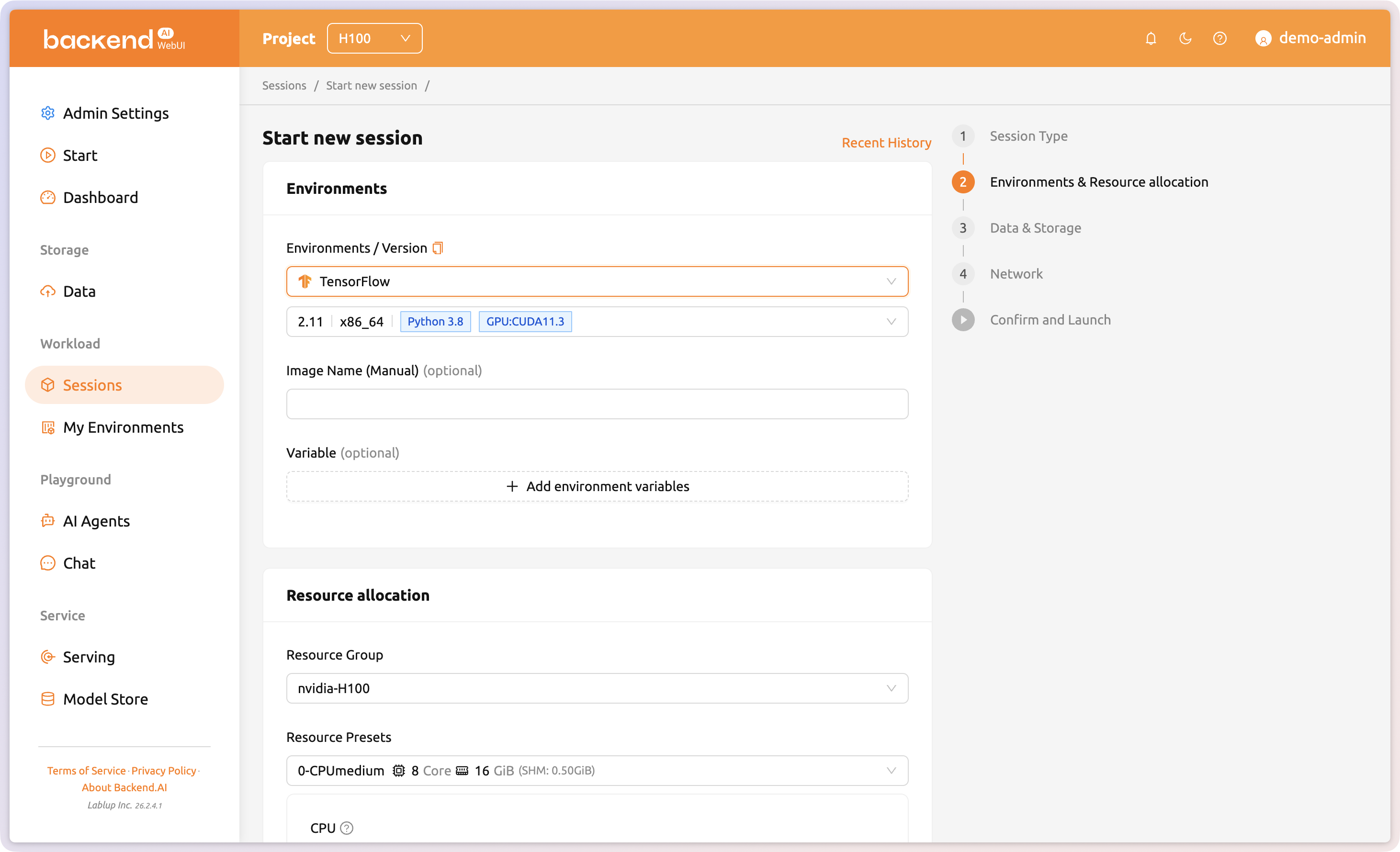Open the help question-mark icon
This screenshot has width=1400, height=852.
[x=1219, y=38]
